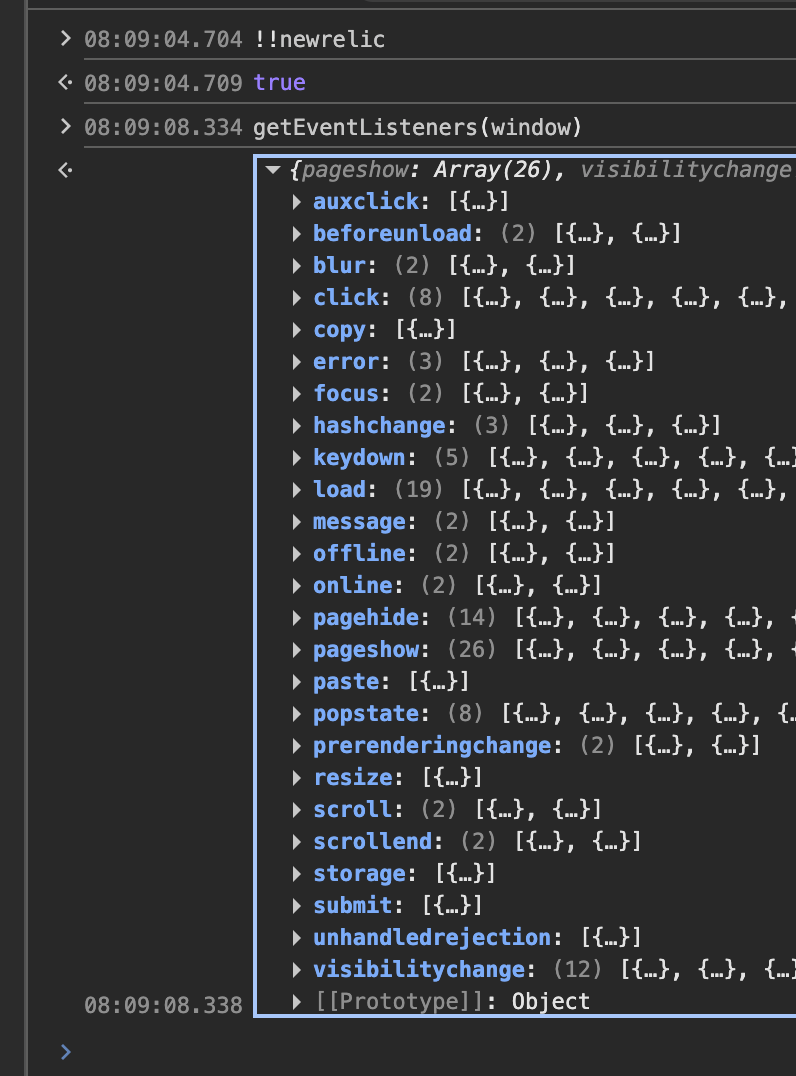Click the 'true' result value
The height and width of the screenshot is (1076, 796).
(x=279, y=82)
